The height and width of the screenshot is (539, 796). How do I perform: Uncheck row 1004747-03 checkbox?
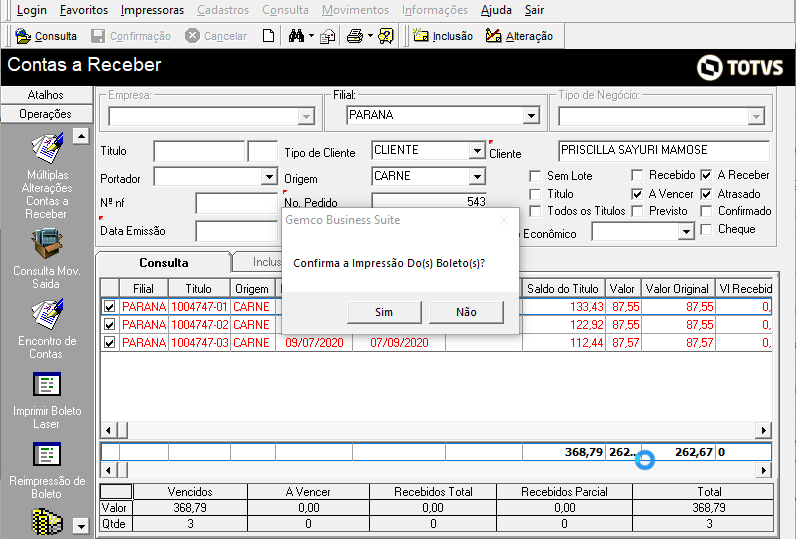pos(109,343)
